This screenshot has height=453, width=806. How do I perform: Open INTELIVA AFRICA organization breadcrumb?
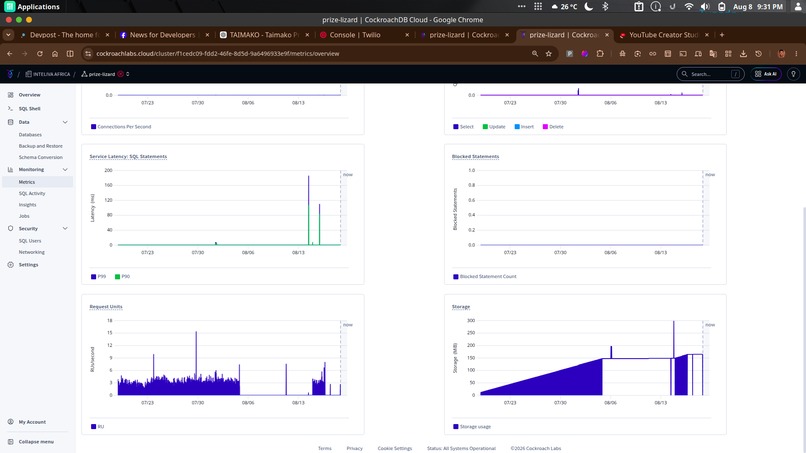48,74
